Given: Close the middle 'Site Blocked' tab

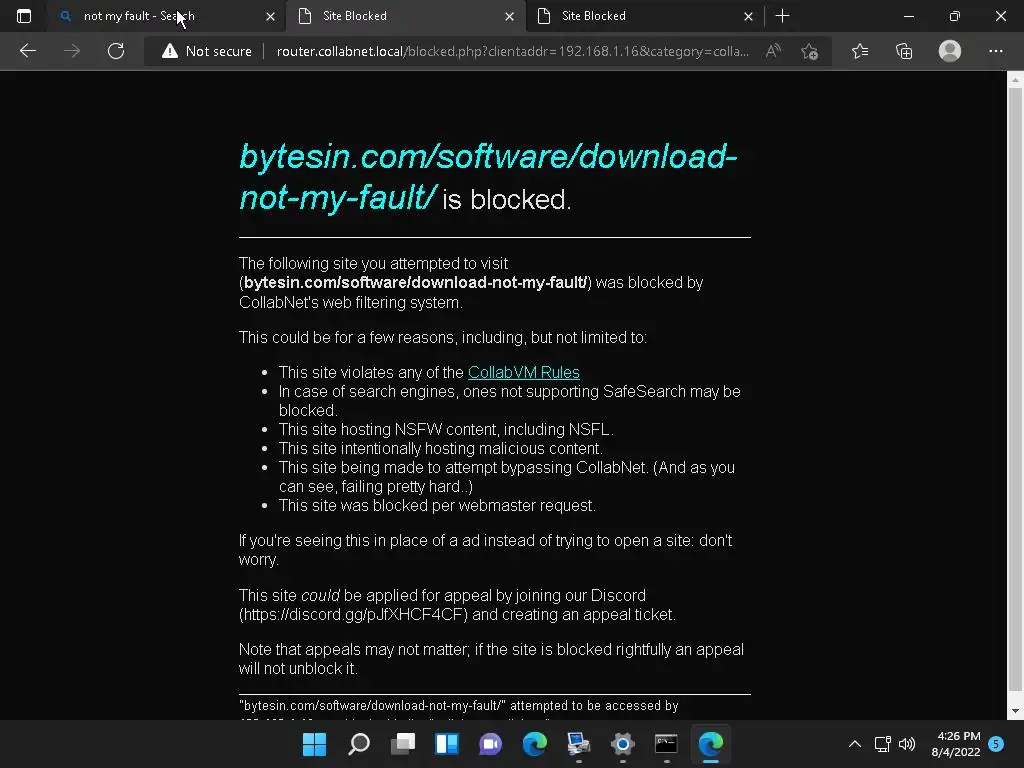Looking at the screenshot, I should (509, 16).
